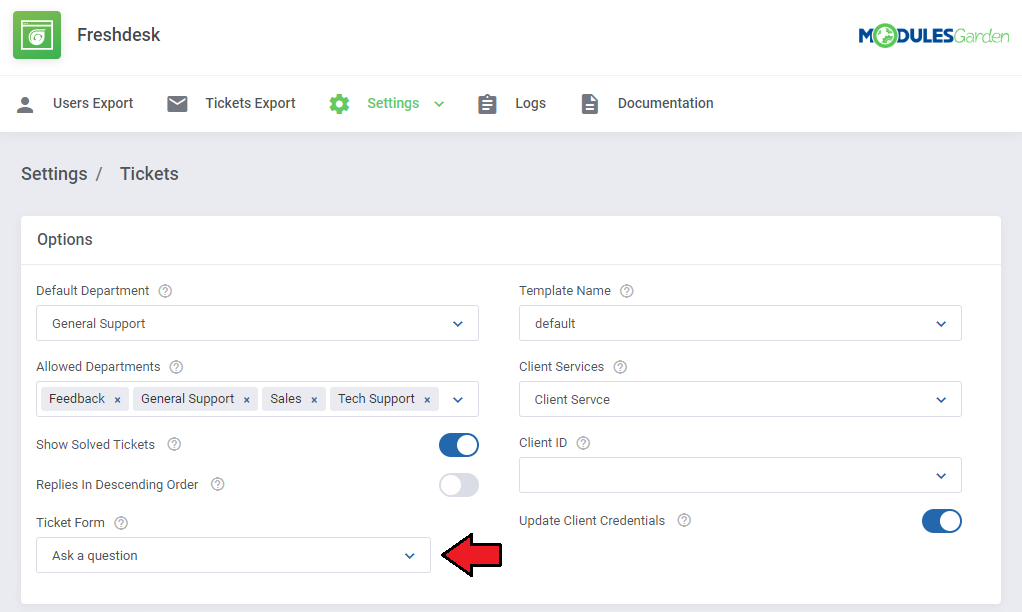Remove the General Support department tag
The height and width of the screenshot is (612, 1022).
point(246,400)
